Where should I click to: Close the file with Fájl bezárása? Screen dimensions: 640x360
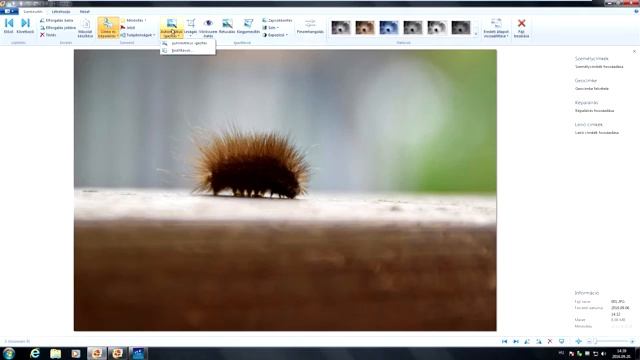[x=521, y=28]
